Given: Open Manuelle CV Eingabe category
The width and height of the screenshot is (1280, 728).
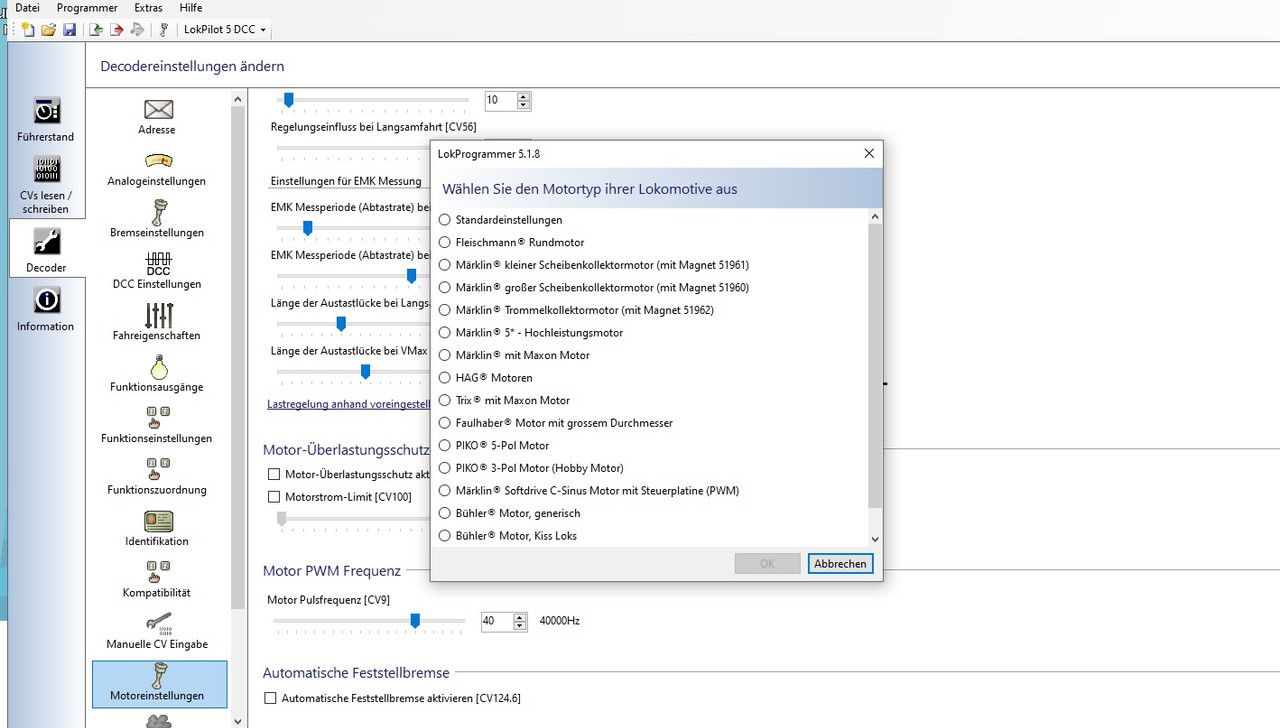Looking at the screenshot, I should point(157,632).
